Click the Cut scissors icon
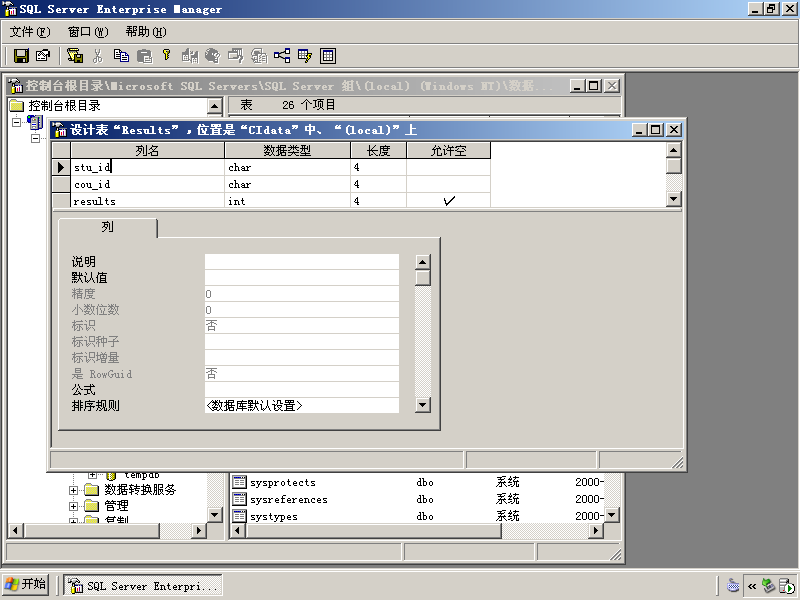 click(x=98, y=56)
